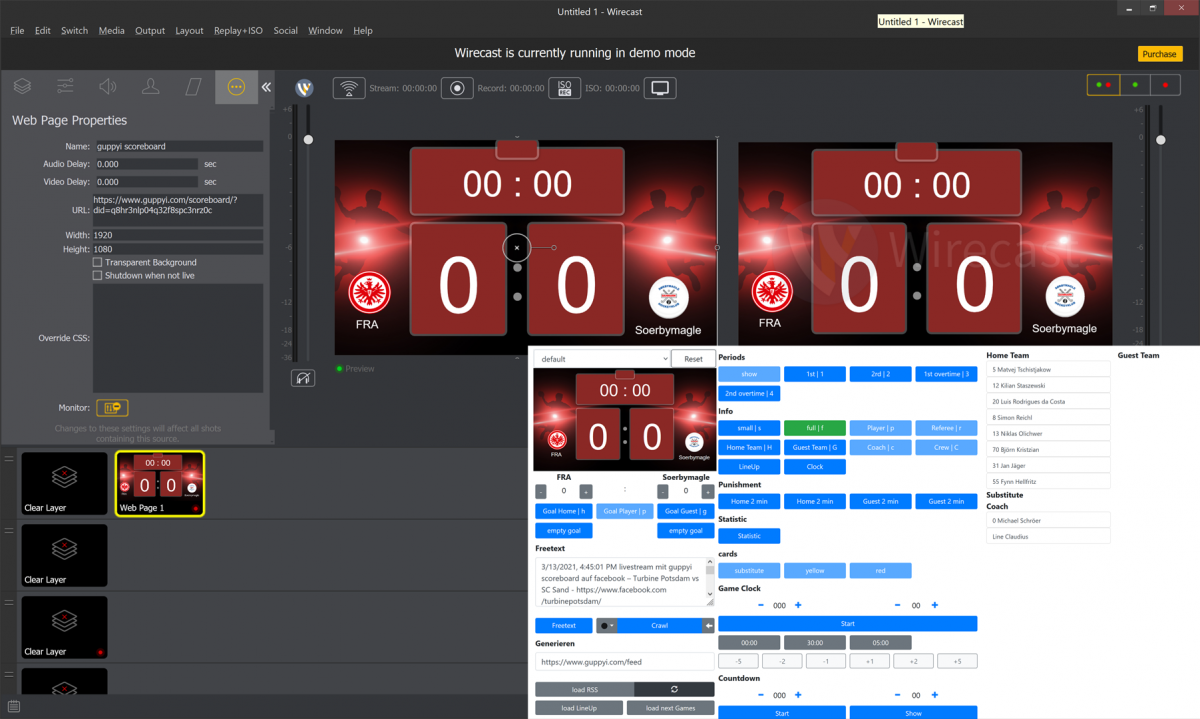This screenshot has width=1200, height=719.
Task: Open the shot layers properties tab
Action: [22, 87]
